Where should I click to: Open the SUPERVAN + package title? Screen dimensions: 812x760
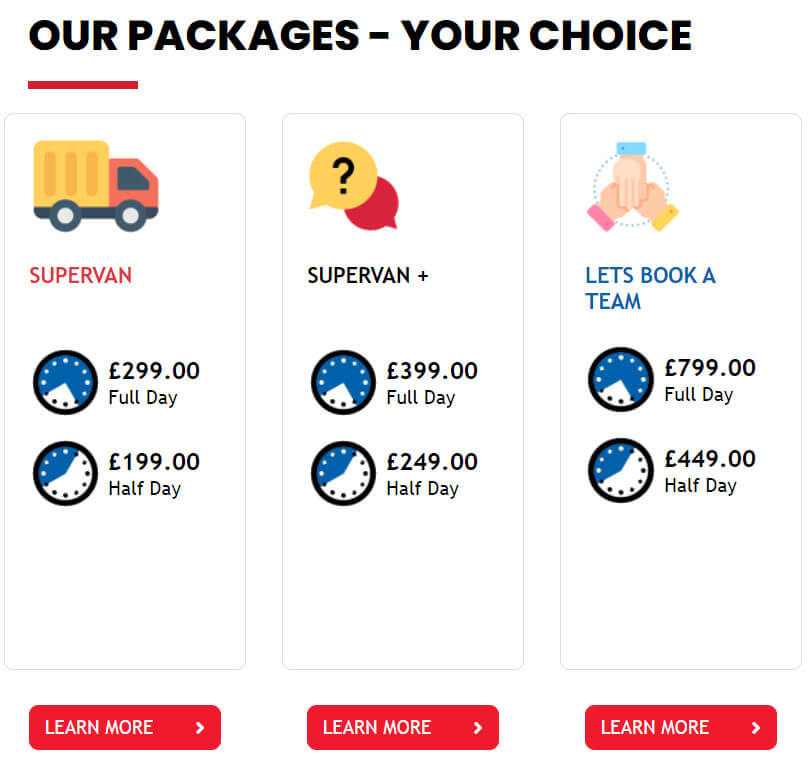tap(368, 275)
